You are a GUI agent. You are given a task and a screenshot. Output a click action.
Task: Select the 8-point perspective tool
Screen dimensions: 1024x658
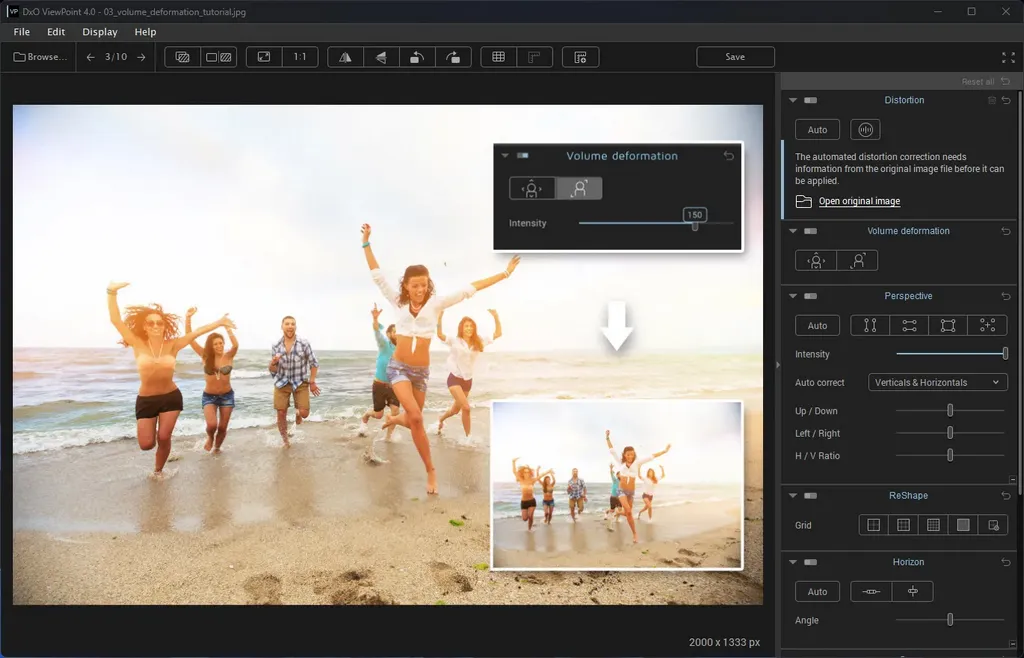pos(987,326)
